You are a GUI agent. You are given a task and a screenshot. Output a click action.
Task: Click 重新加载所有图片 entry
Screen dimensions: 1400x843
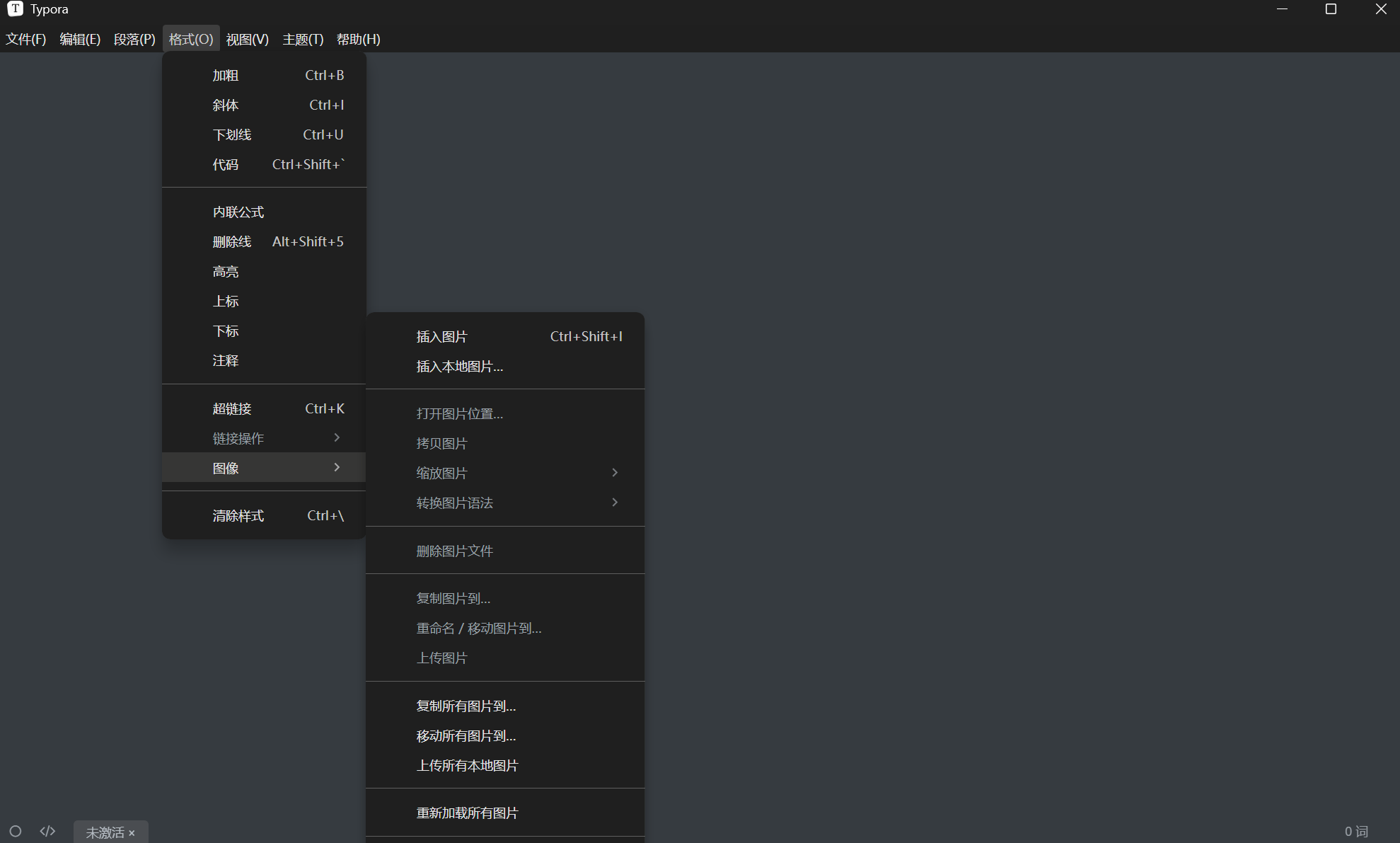click(467, 813)
